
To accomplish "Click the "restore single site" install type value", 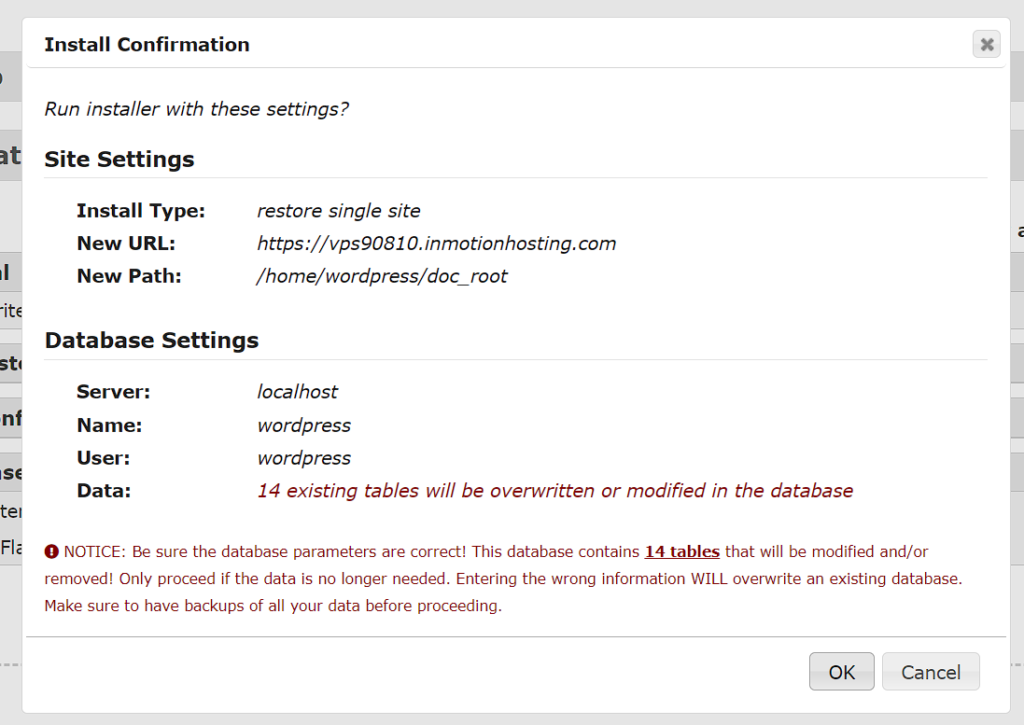I will pyautogui.click(x=338, y=211).
